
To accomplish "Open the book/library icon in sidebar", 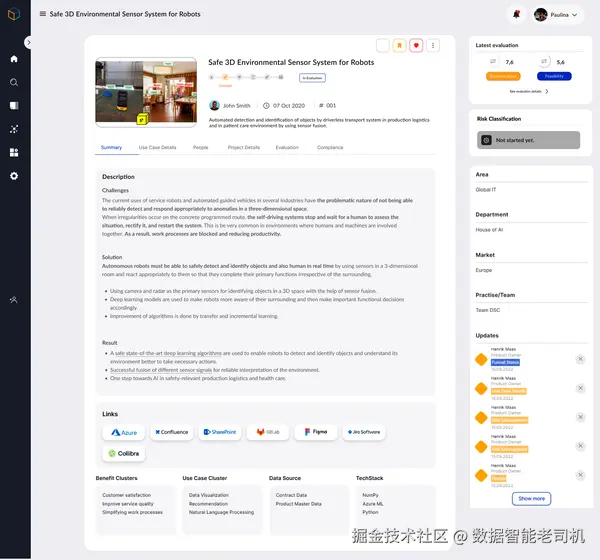I will 14,106.
